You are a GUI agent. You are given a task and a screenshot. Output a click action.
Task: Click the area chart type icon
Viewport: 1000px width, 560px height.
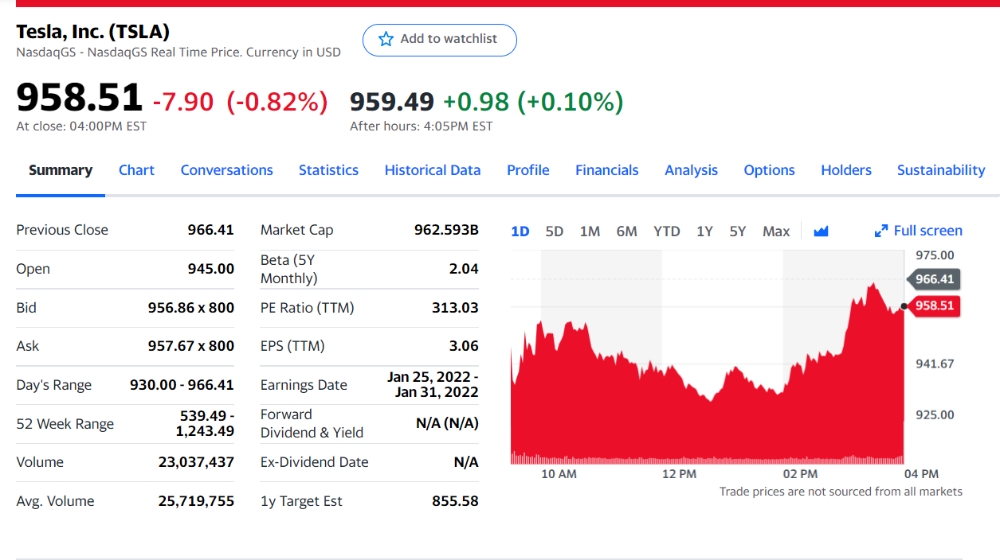click(821, 231)
